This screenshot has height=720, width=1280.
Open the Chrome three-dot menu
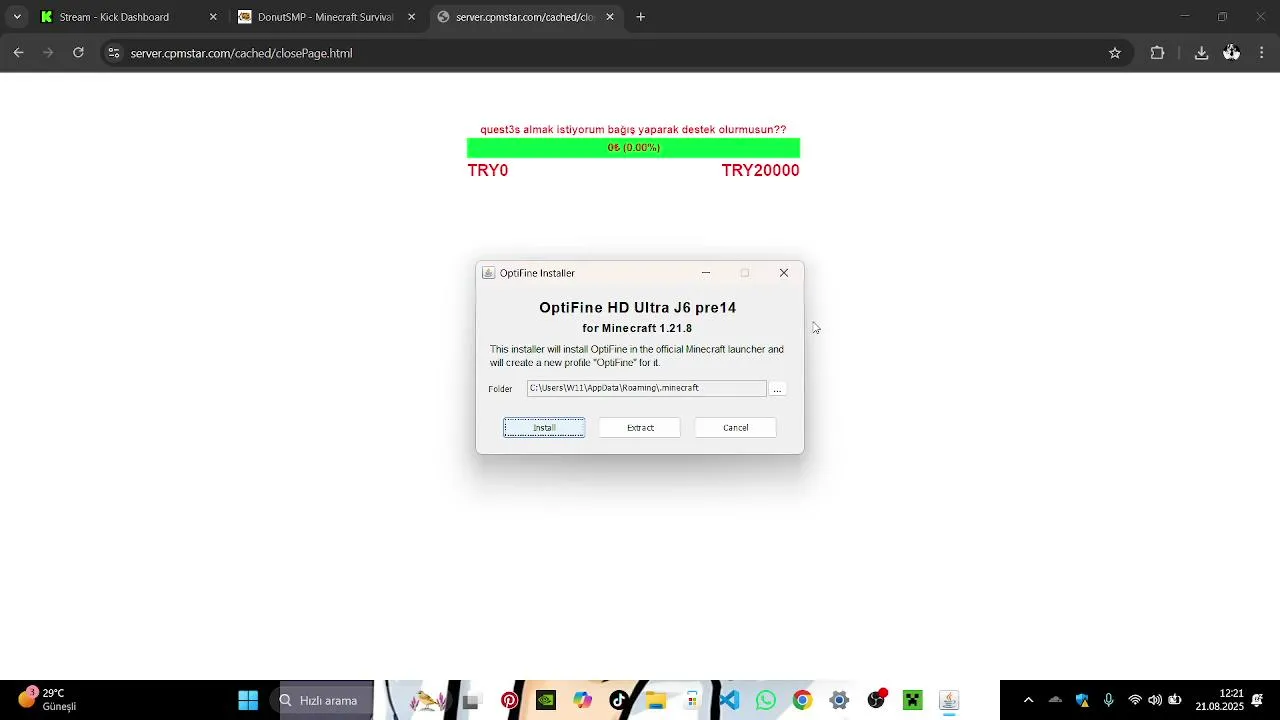pyautogui.click(x=1261, y=53)
